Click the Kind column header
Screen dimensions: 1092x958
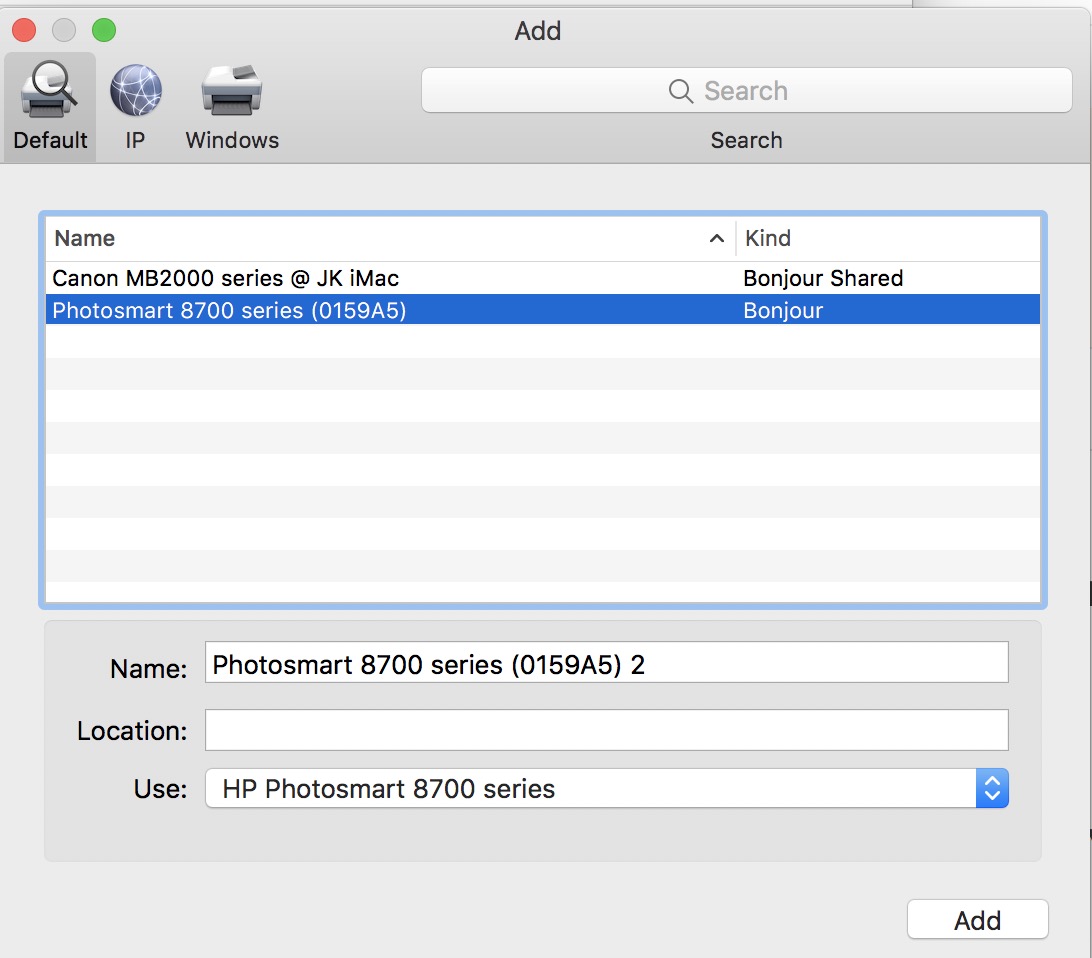click(x=768, y=238)
